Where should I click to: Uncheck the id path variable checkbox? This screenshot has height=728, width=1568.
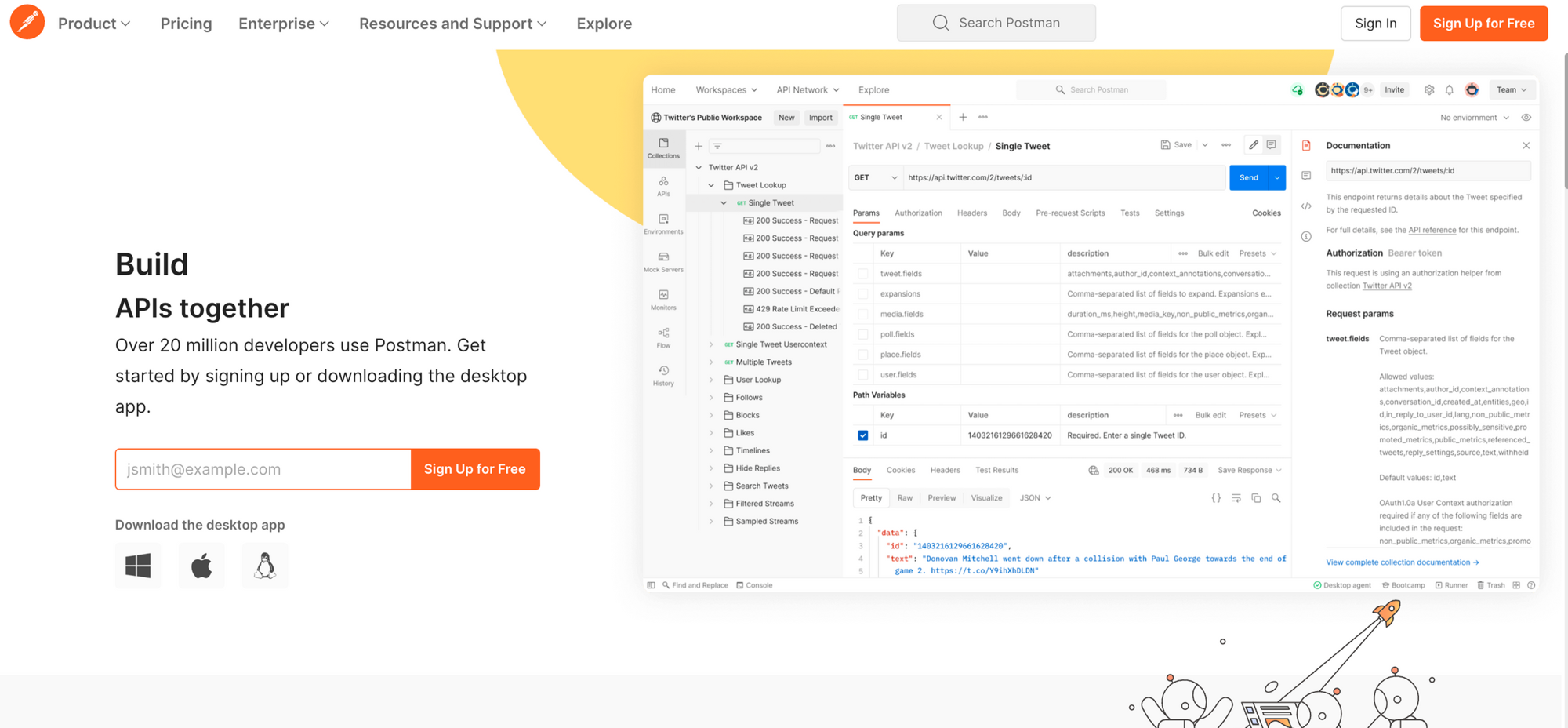[x=862, y=435]
